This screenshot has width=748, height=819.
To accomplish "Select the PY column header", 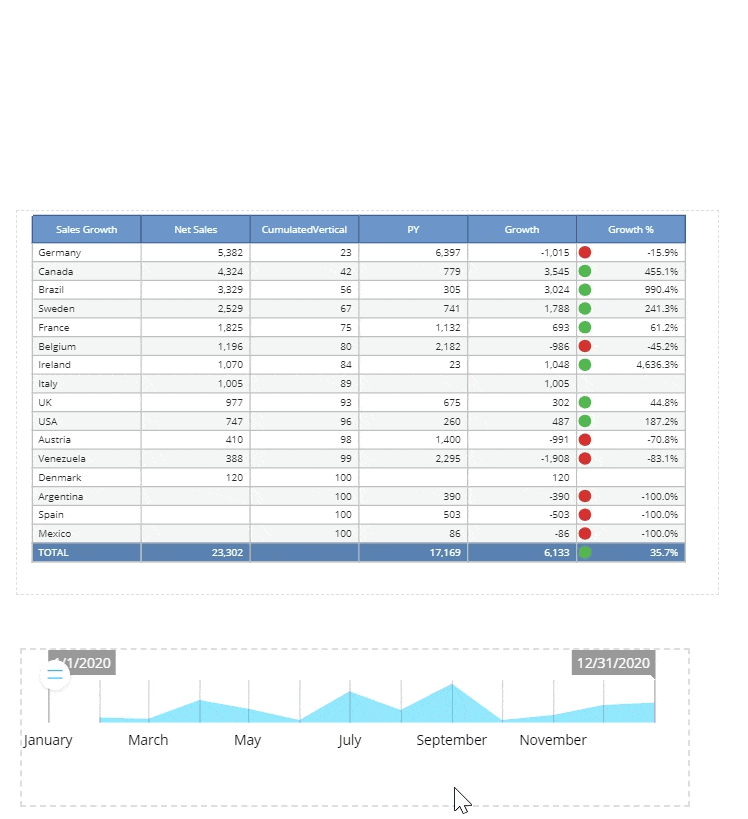I will (x=413, y=230).
